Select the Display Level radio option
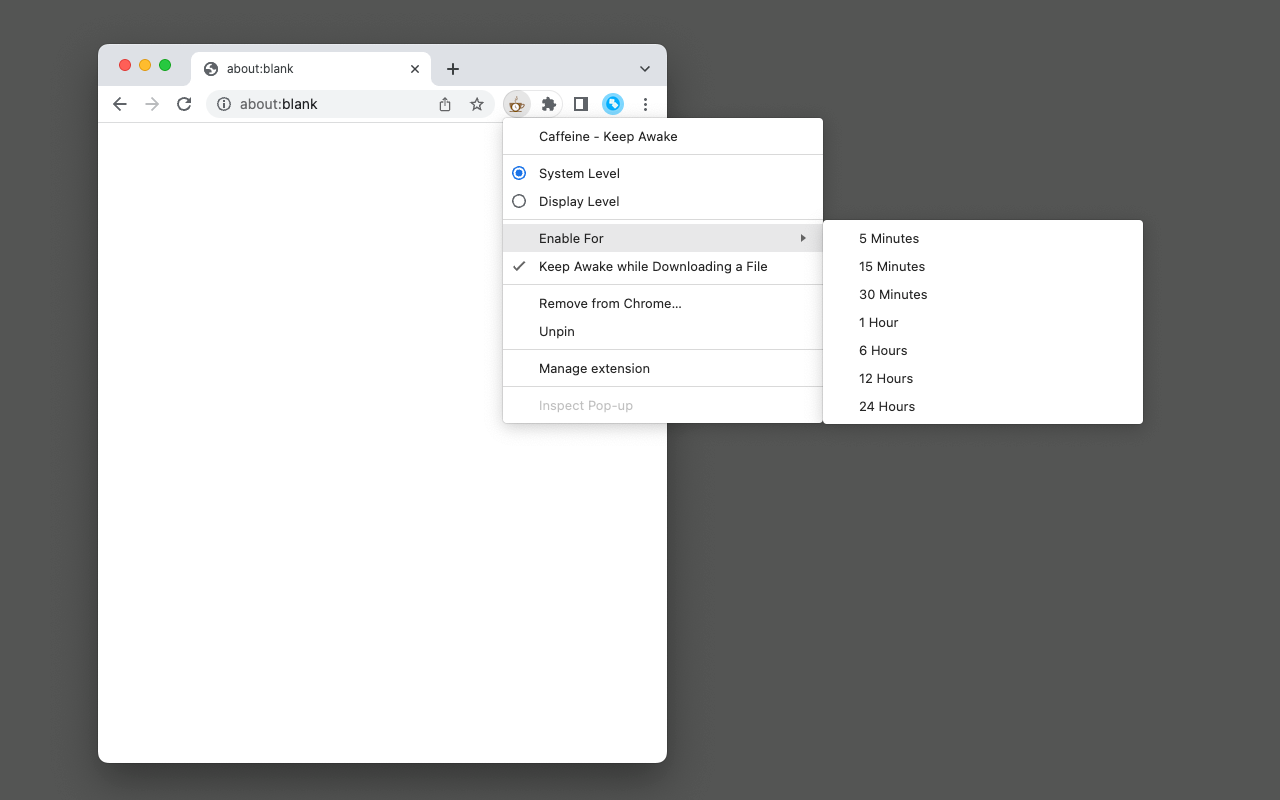1280x800 pixels. [663, 201]
